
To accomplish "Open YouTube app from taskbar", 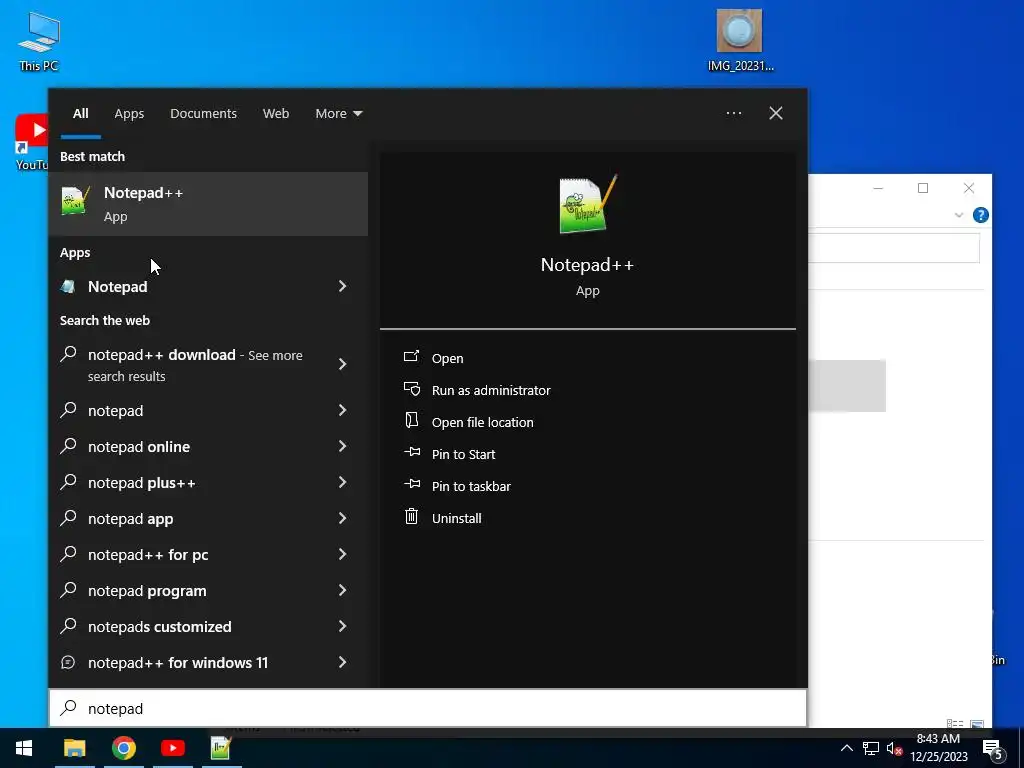I will (x=172, y=748).
